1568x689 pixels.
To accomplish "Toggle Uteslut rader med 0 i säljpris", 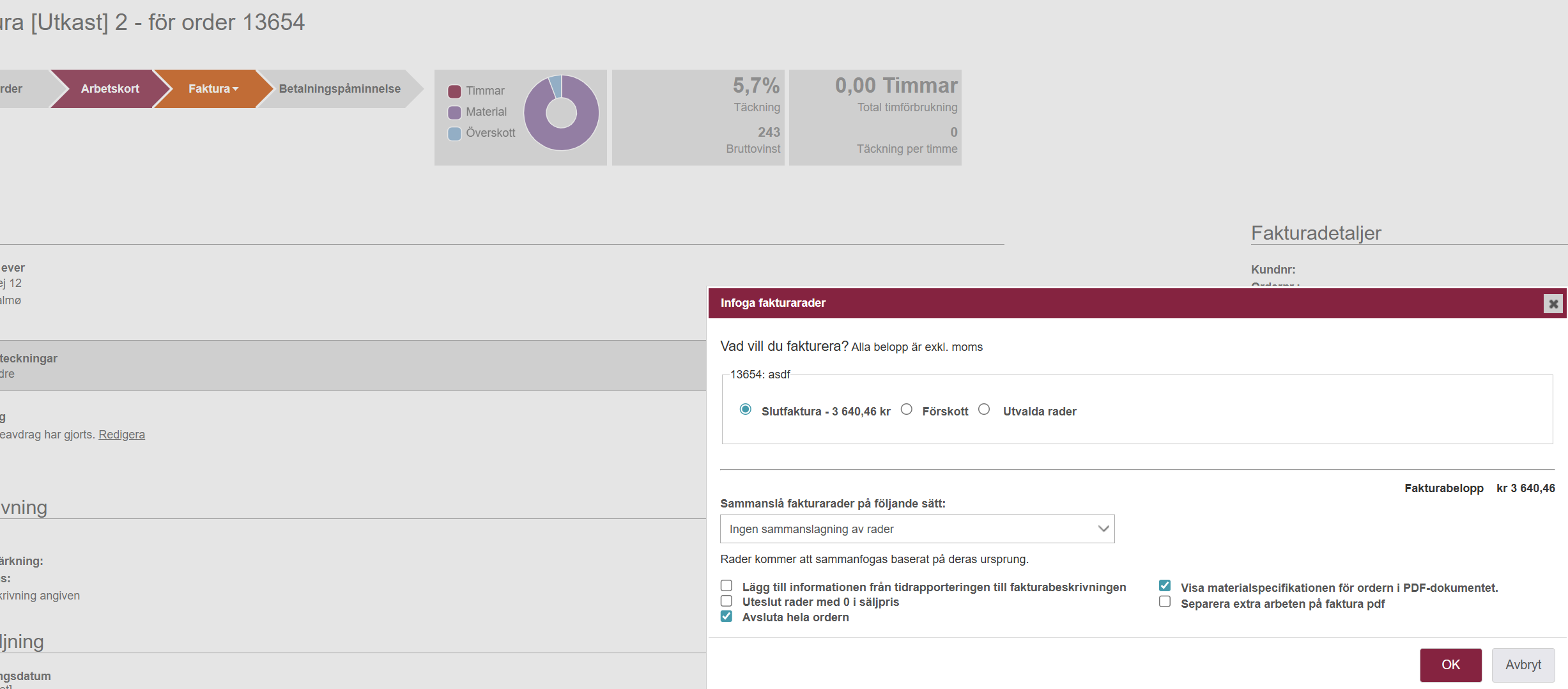I will [726, 601].
